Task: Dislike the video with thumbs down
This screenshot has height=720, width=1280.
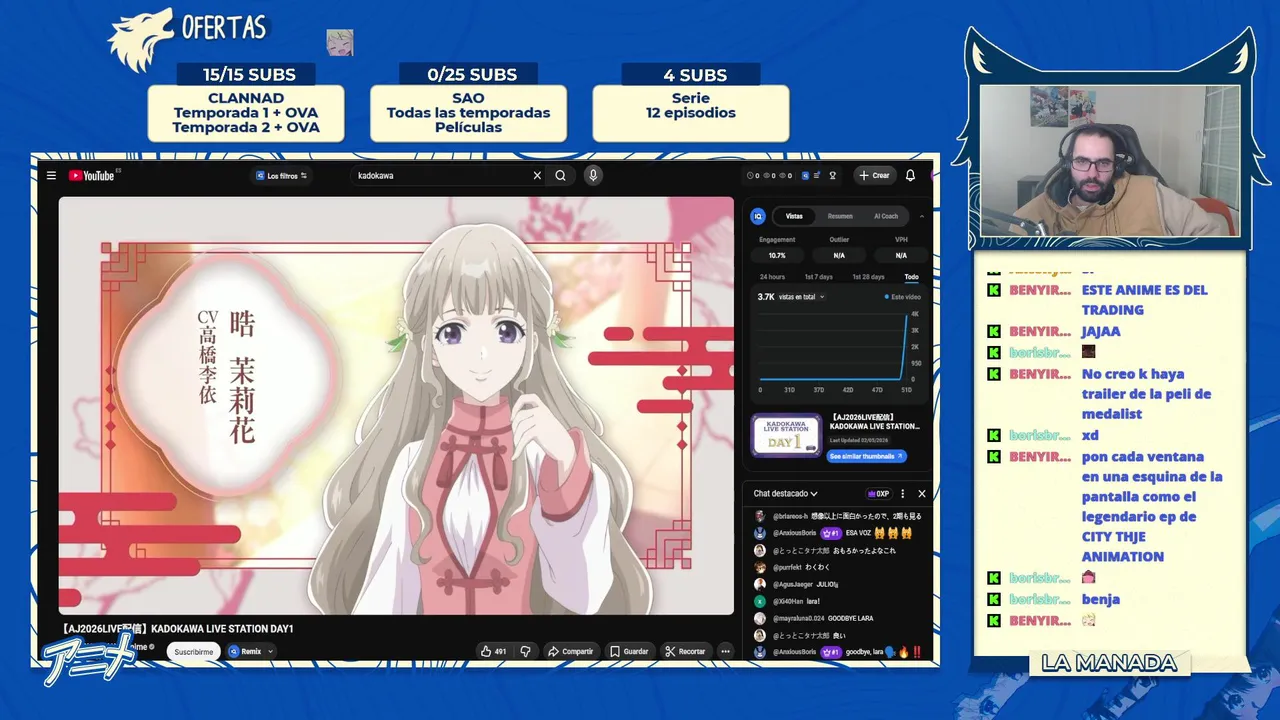Action: 525,651
